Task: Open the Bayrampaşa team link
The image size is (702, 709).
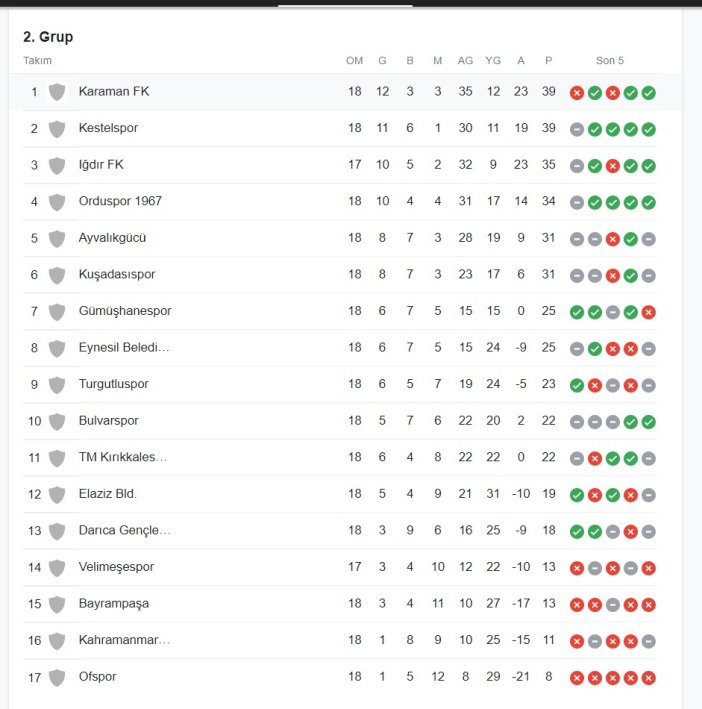Action: [x=113, y=604]
